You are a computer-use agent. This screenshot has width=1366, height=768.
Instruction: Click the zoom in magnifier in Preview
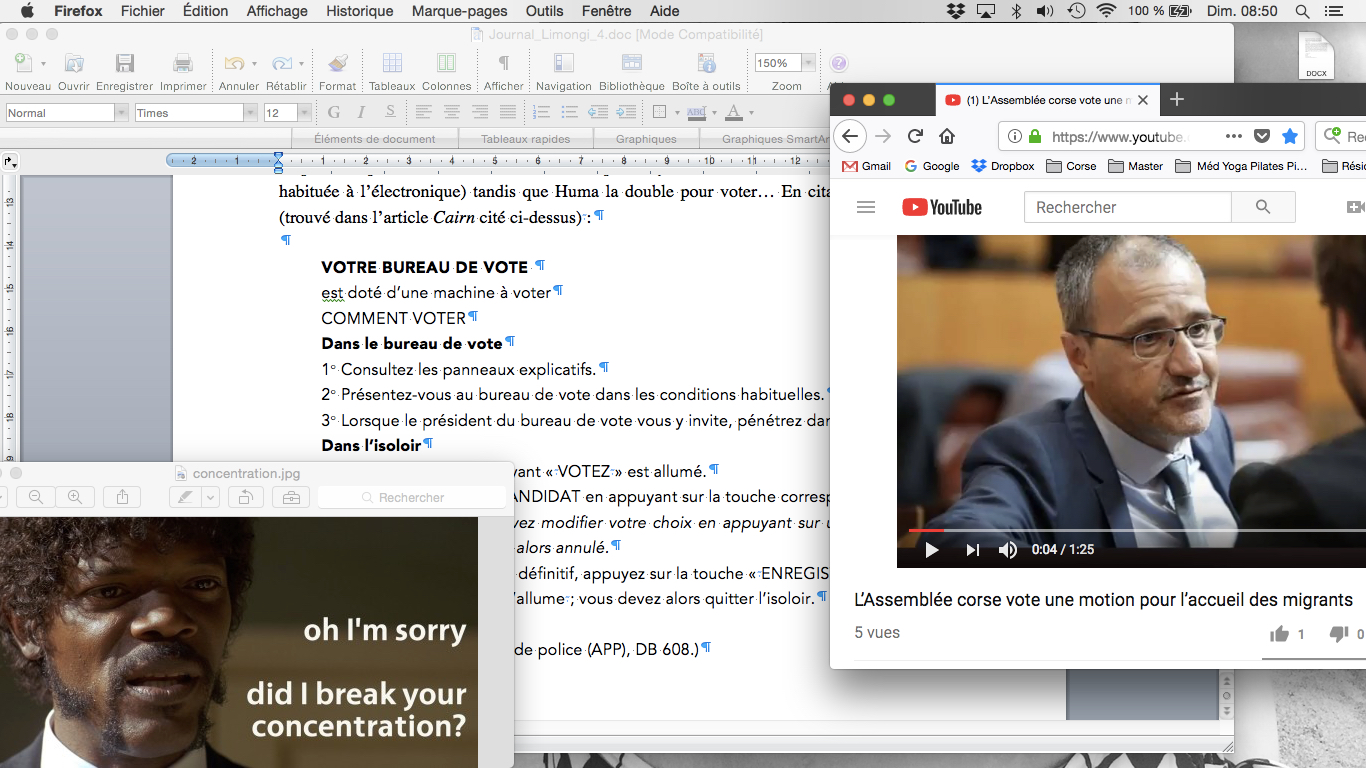click(75, 497)
